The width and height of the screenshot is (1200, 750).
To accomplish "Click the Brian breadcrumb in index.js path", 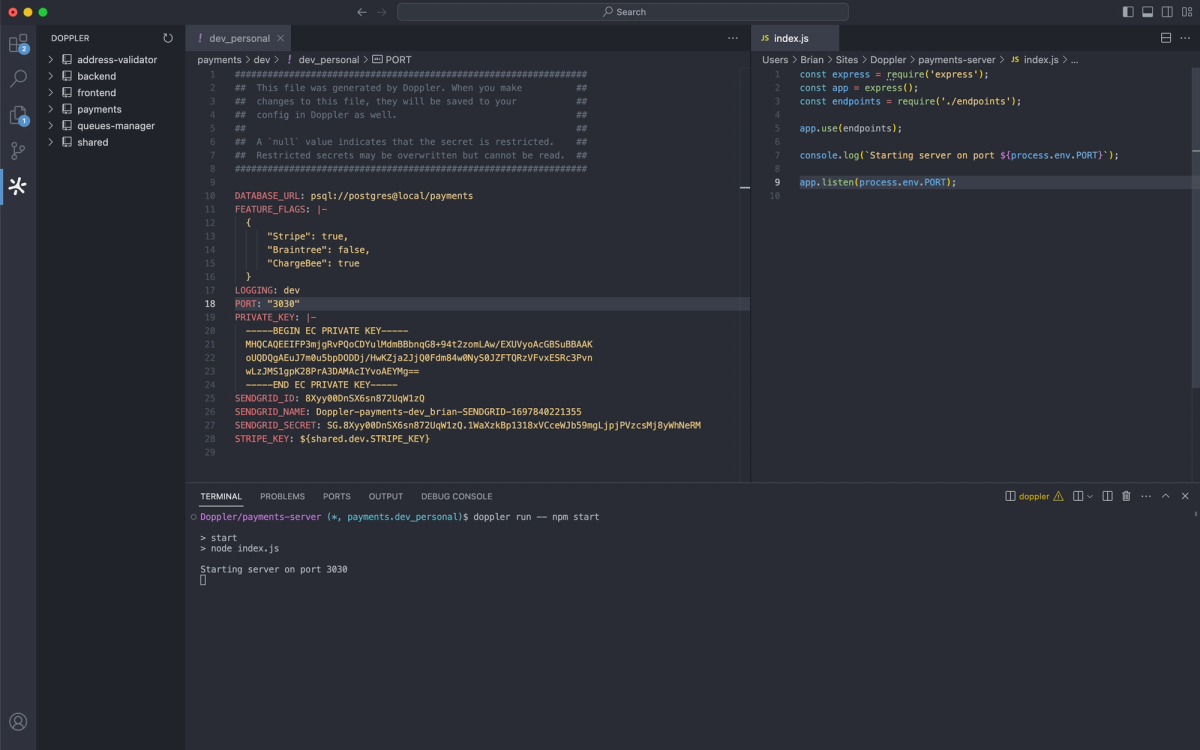I will point(812,60).
